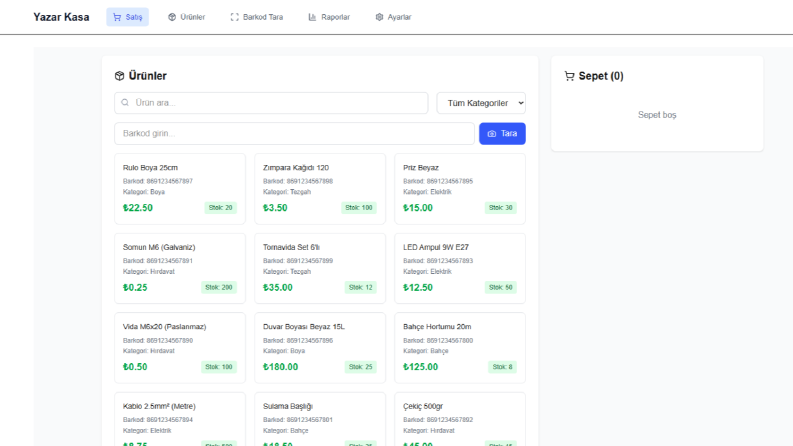The height and width of the screenshot is (446, 793).
Task: Select the Tornavida Set 6'lı product card
Action: tap(320, 269)
